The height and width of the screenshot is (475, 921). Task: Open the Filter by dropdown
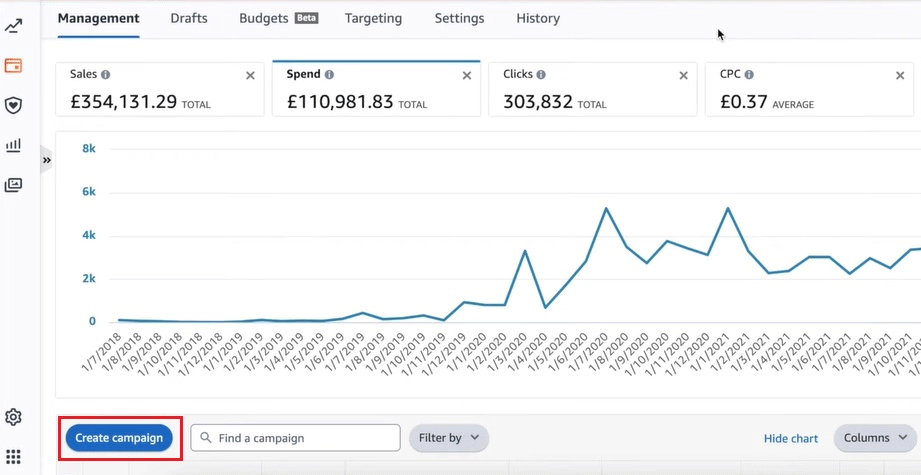448,438
